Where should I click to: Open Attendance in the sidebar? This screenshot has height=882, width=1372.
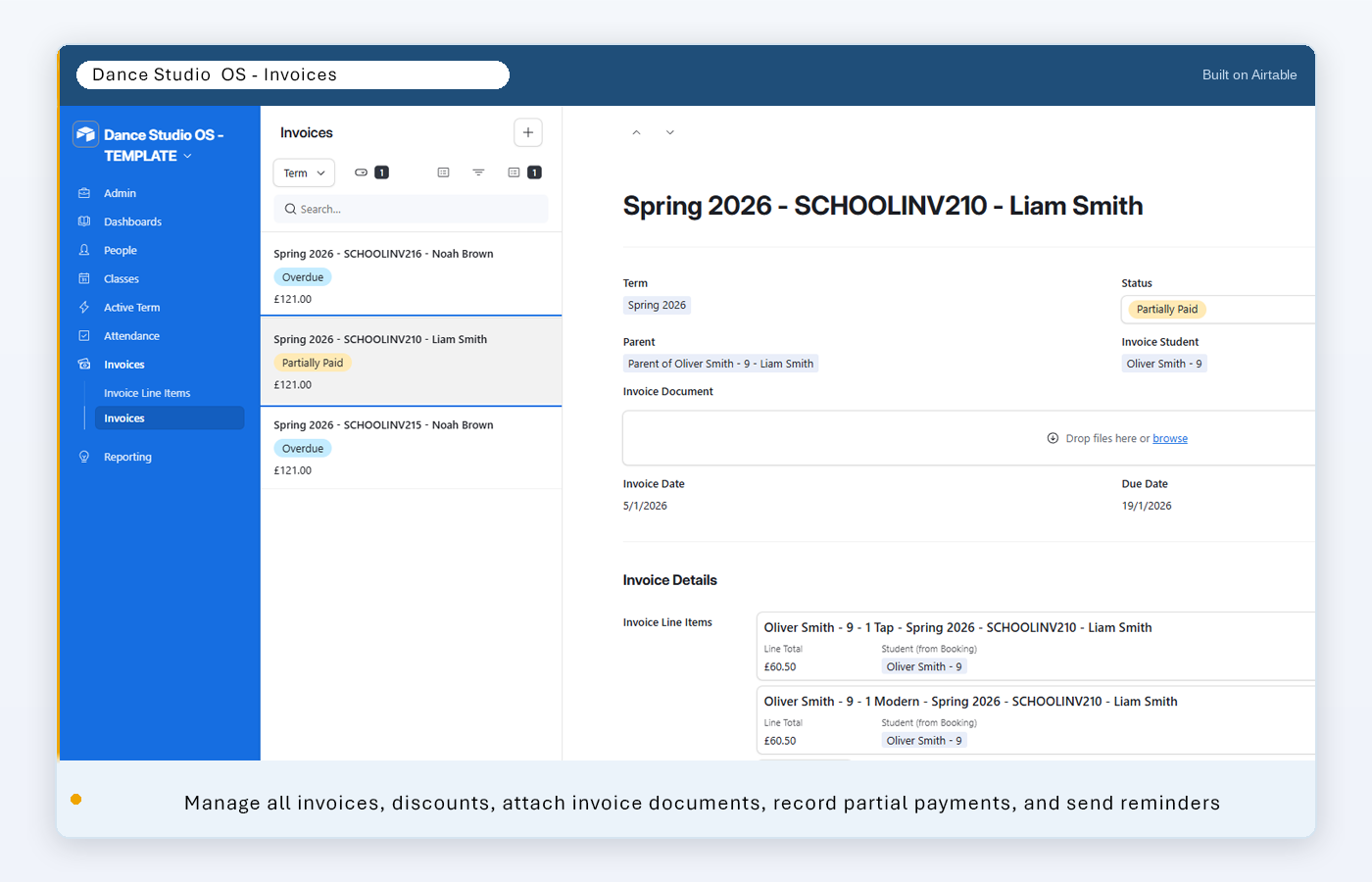[131, 336]
